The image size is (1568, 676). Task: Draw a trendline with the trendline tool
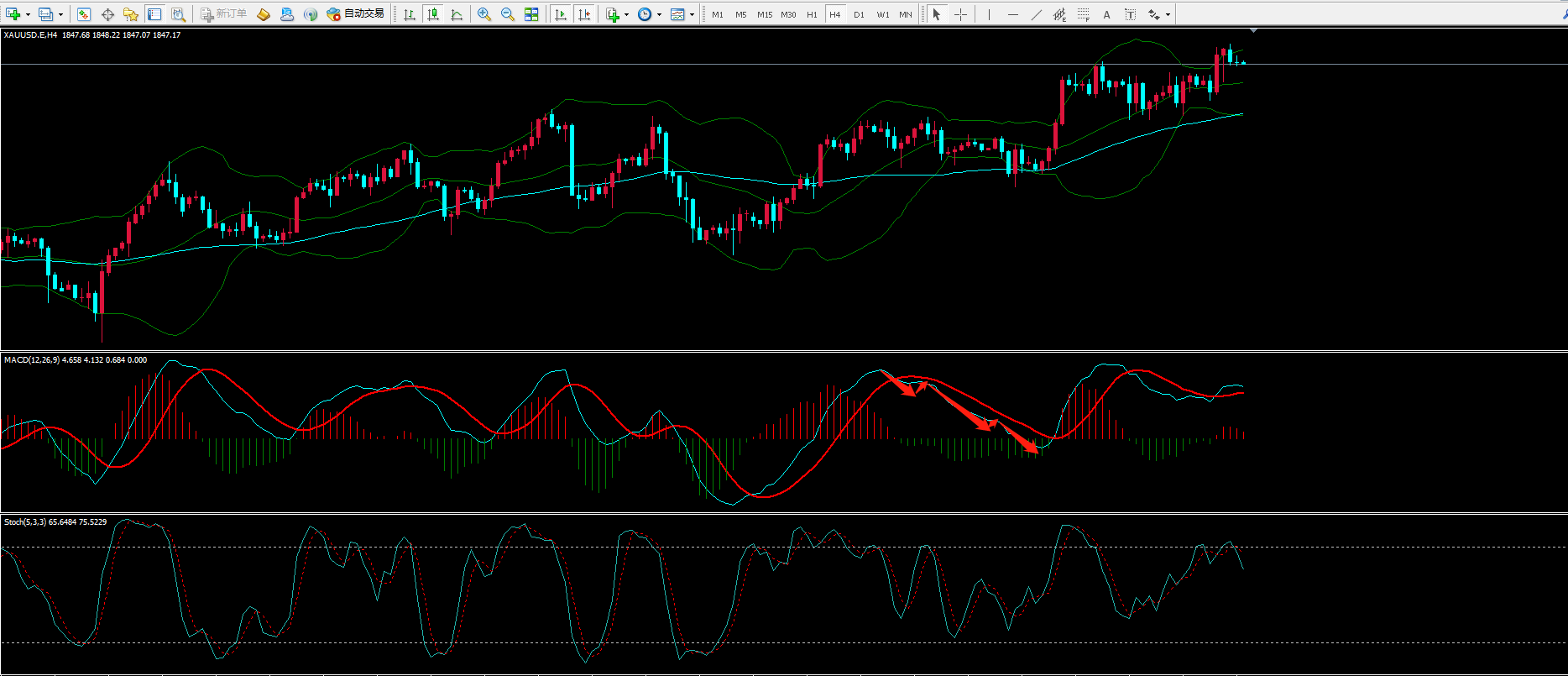click(1036, 14)
